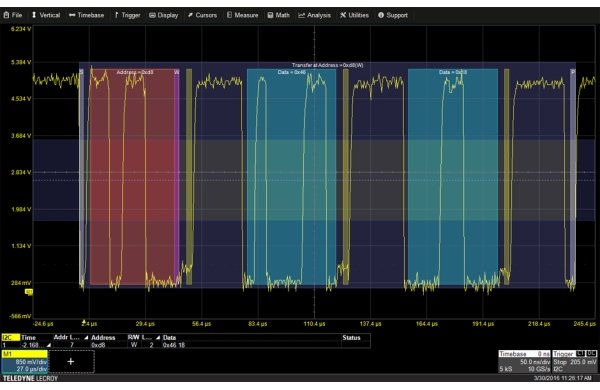Screen dimensions: 600x390
Task: Click the Measure menu icon
Action: click(x=229, y=15)
